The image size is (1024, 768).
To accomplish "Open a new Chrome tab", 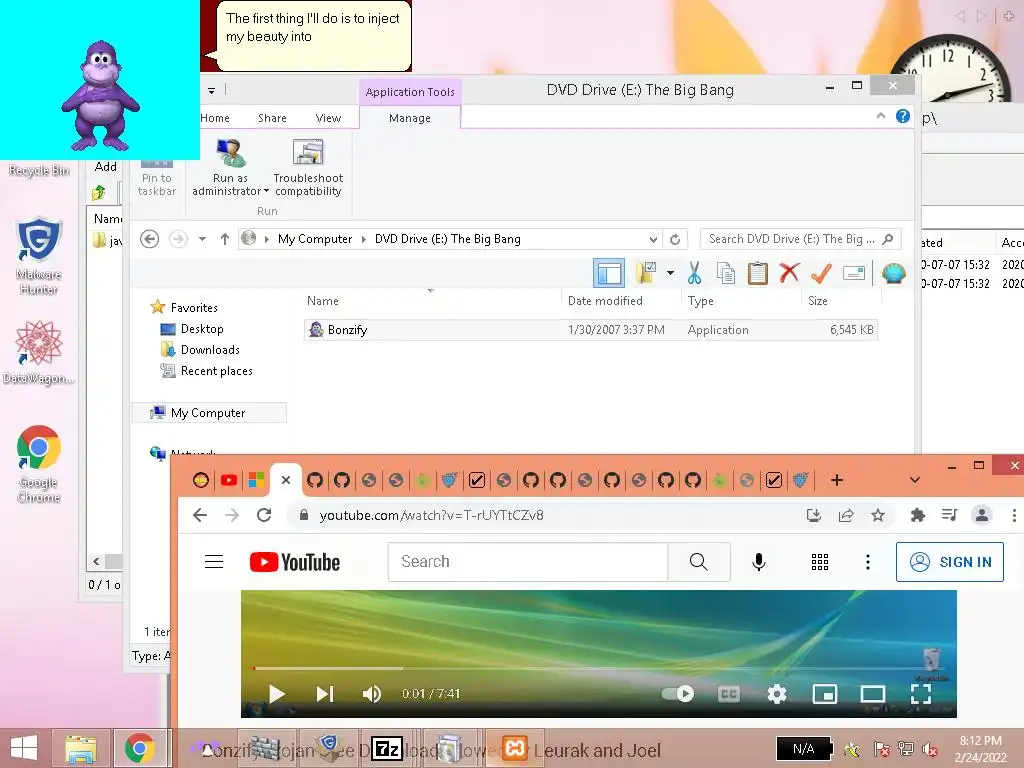I will pyautogui.click(x=837, y=480).
